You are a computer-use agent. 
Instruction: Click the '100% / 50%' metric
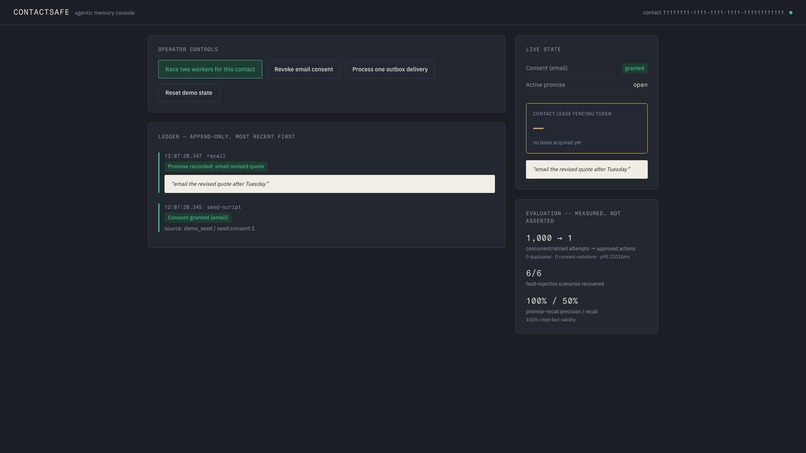click(552, 301)
